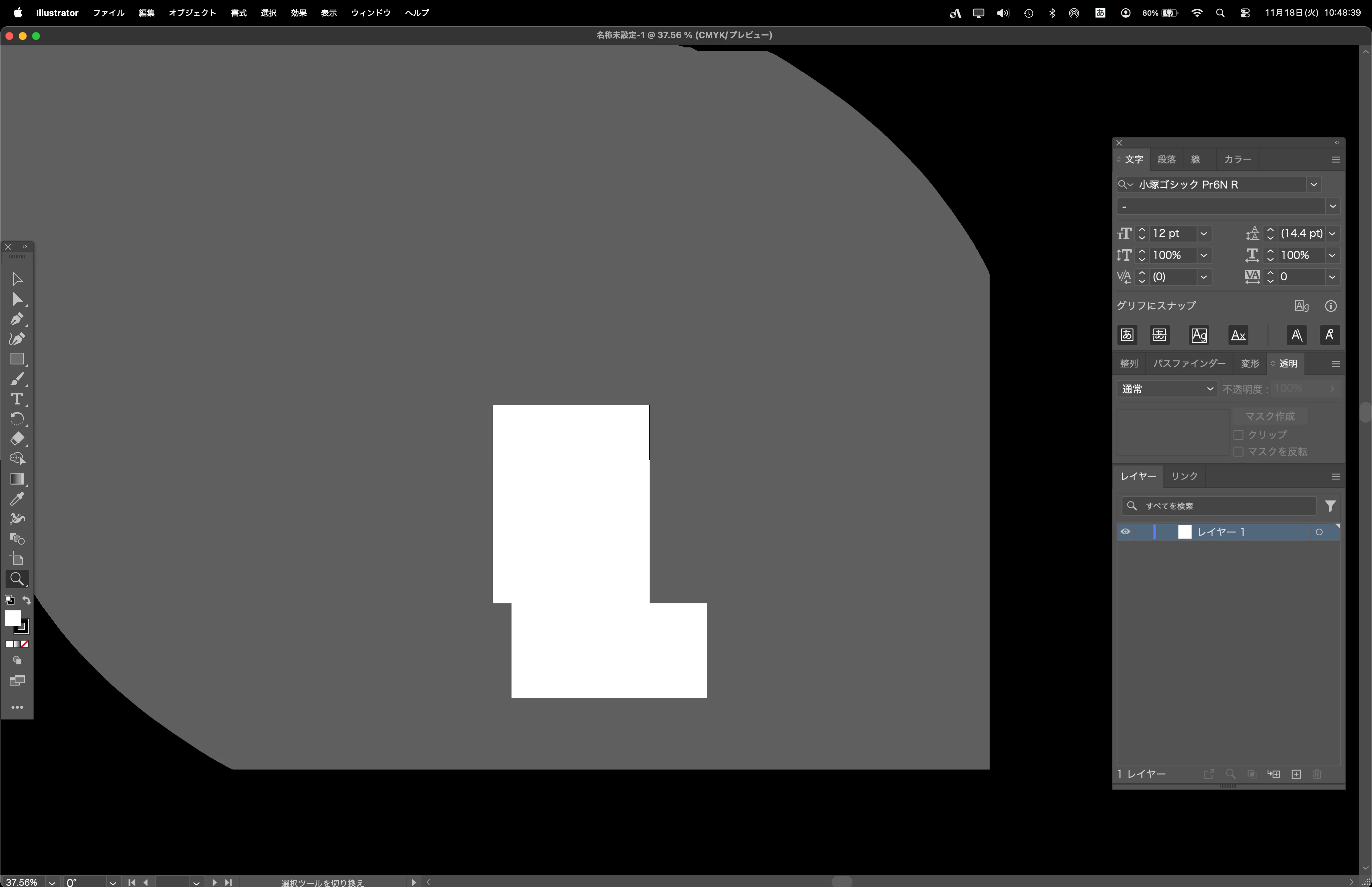Switch to the パスファインダー tab

pos(1189,363)
